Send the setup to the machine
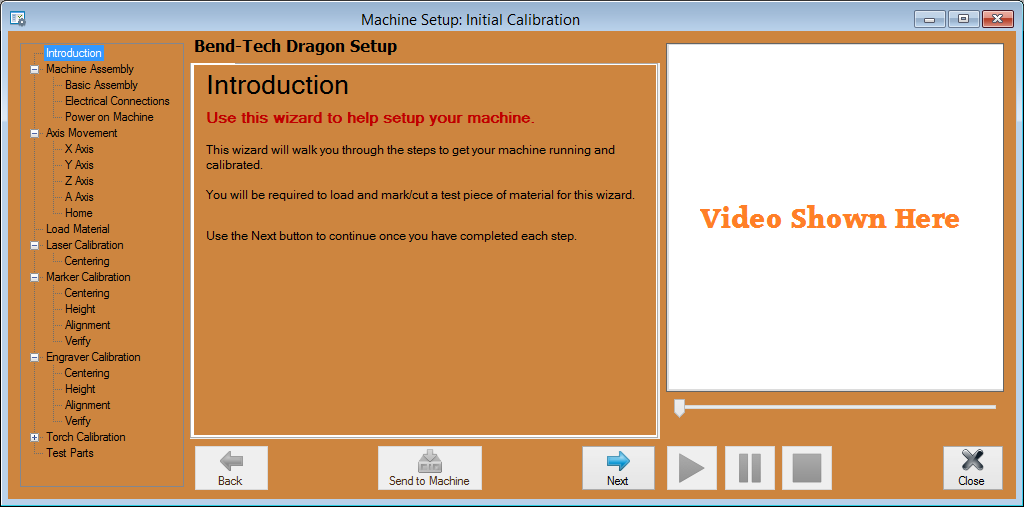 [x=430, y=468]
